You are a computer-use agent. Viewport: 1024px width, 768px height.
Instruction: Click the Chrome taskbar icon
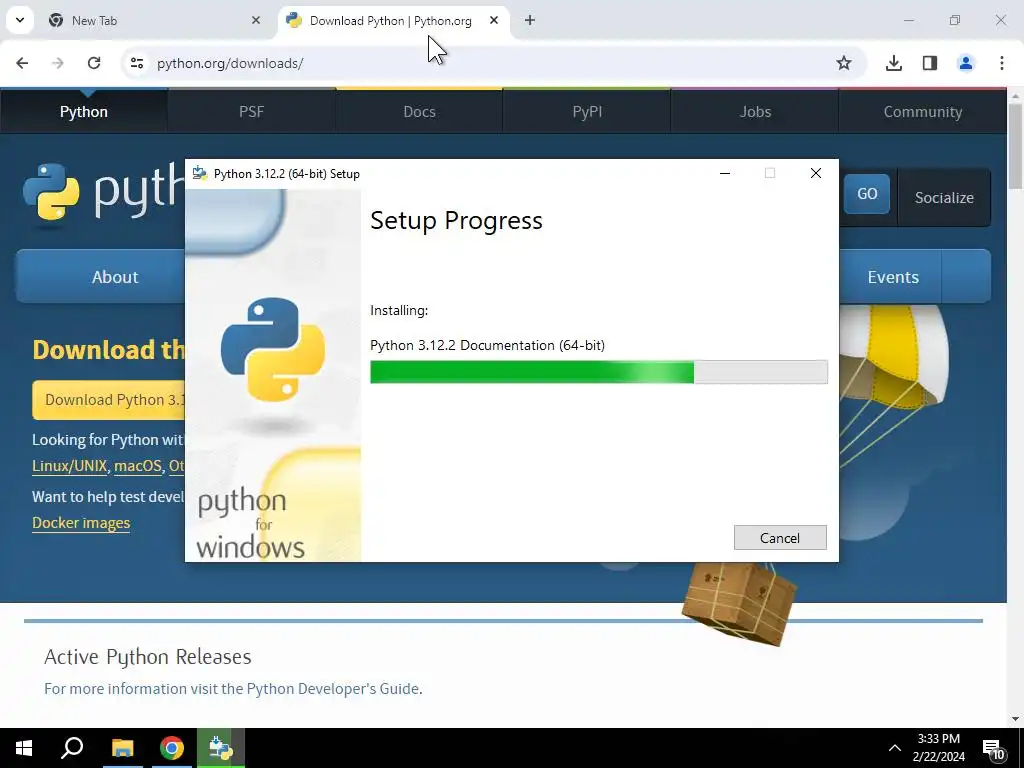[172, 748]
